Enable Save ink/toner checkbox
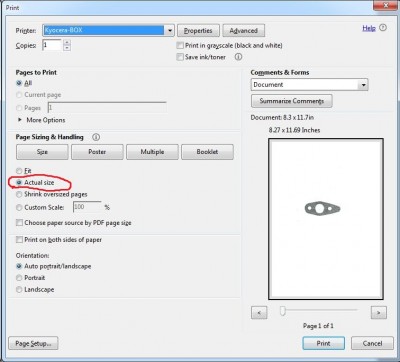This screenshot has height=362, width=400. (x=180, y=57)
